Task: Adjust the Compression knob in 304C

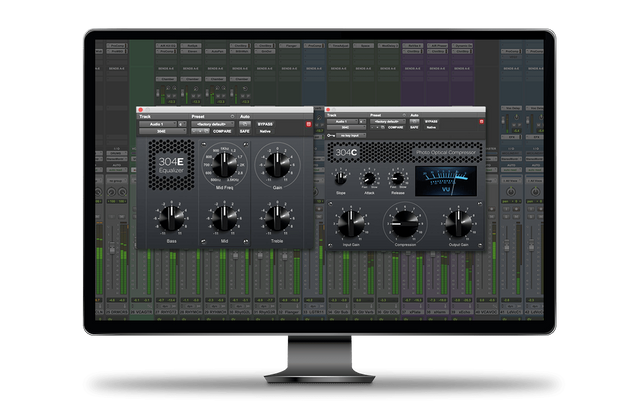Action: (405, 224)
